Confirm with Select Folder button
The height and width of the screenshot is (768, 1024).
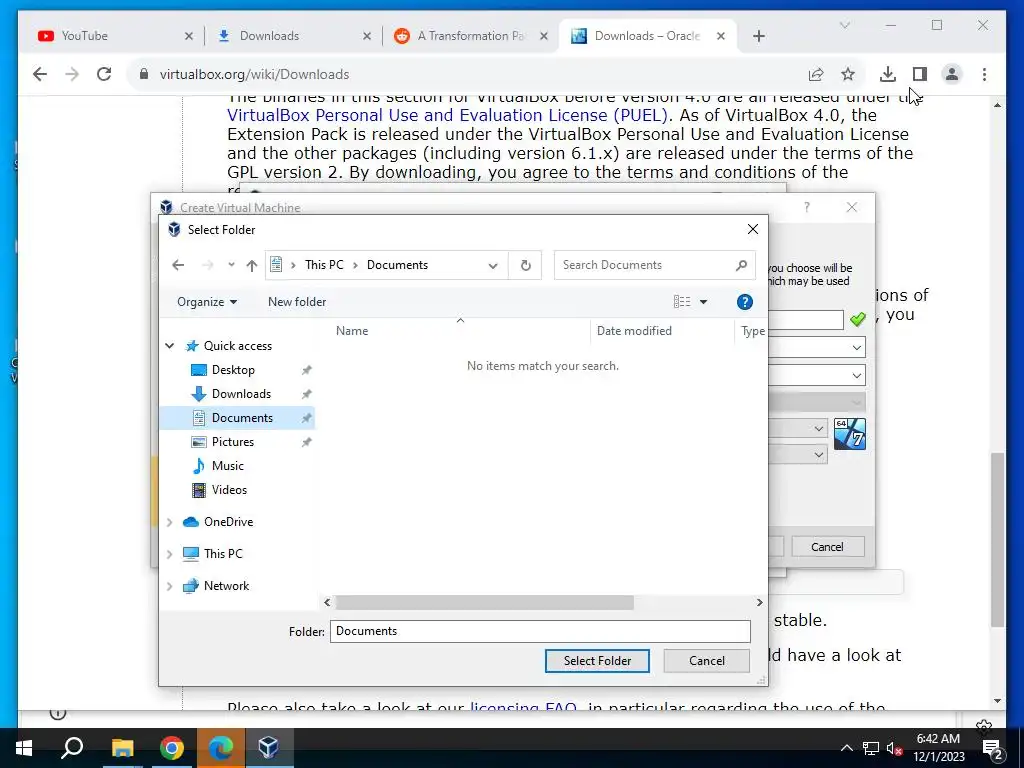(597, 661)
